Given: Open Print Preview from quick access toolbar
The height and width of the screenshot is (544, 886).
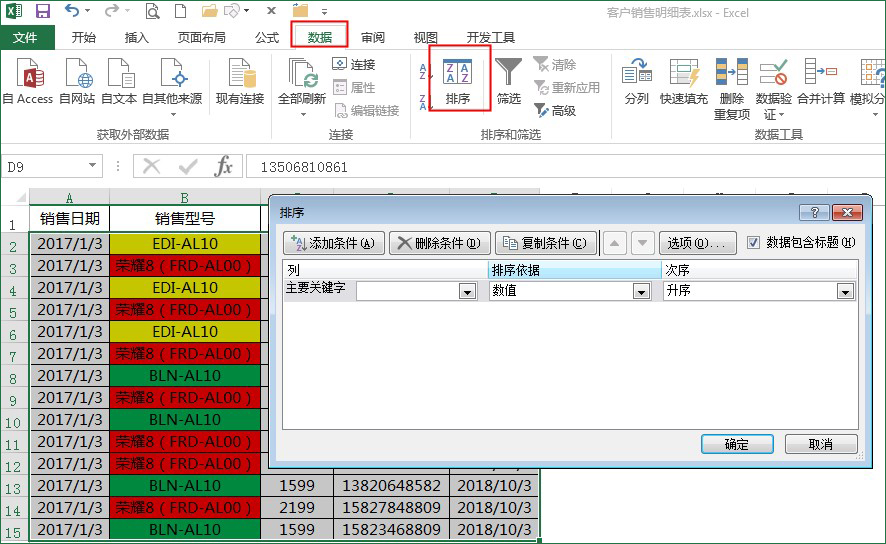Looking at the screenshot, I should point(152,11).
